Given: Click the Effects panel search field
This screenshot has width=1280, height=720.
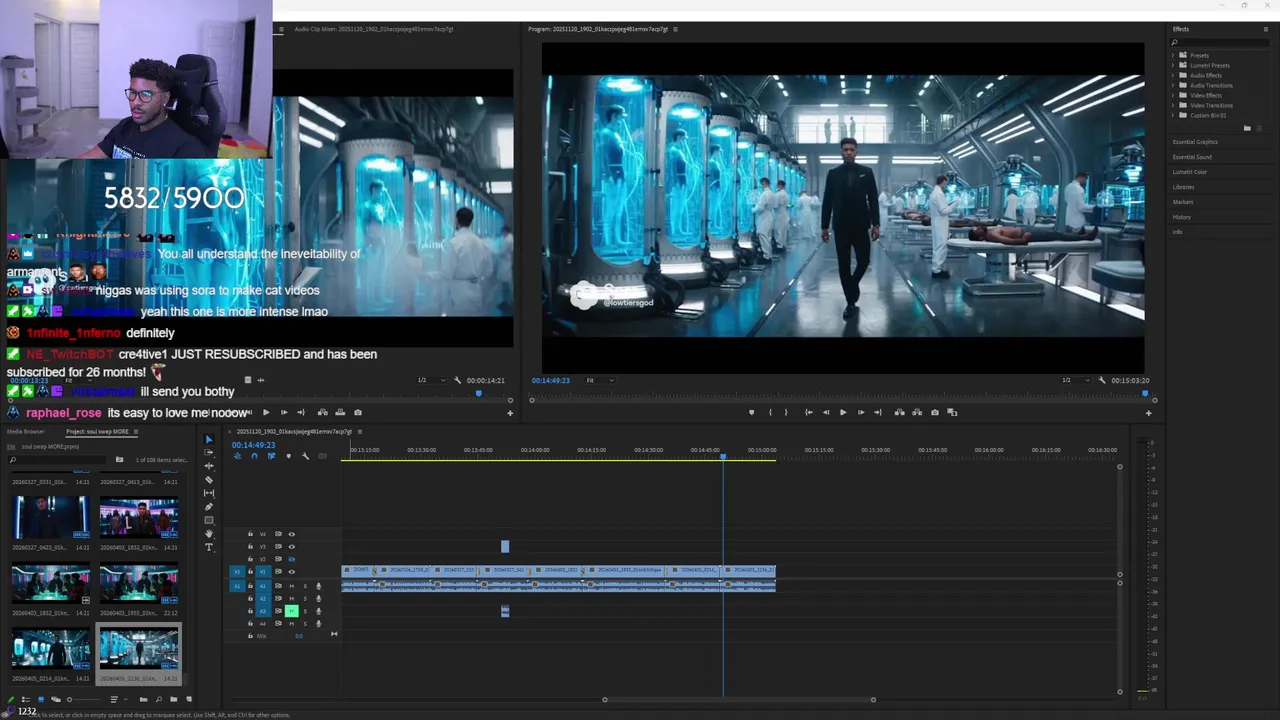Looking at the screenshot, I should (1220, 42).
